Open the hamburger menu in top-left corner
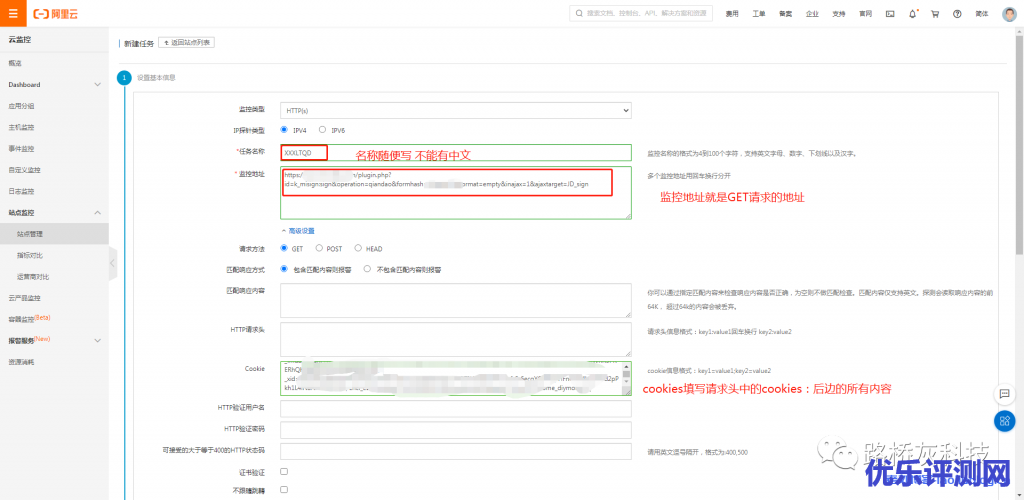 12,14
